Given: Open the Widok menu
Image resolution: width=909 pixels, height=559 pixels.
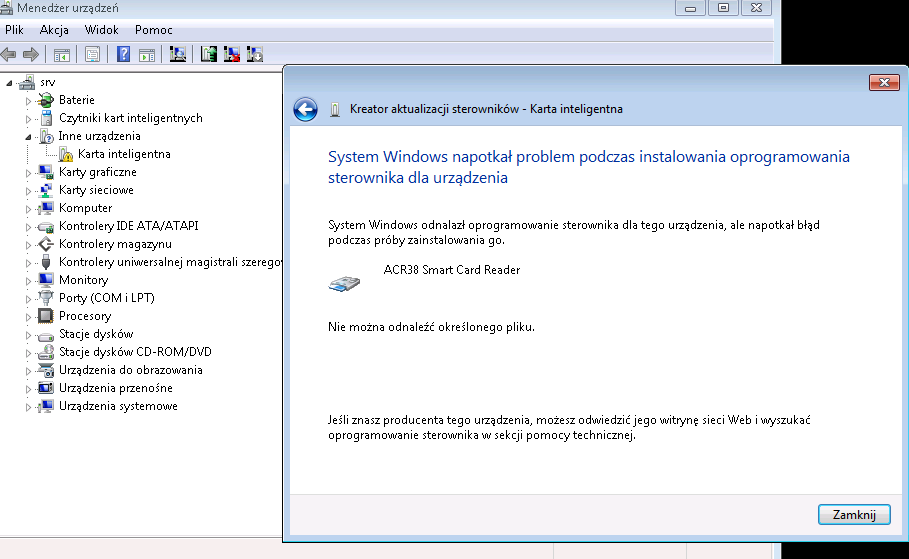Looking at the screenshot, I should (101, 30).
